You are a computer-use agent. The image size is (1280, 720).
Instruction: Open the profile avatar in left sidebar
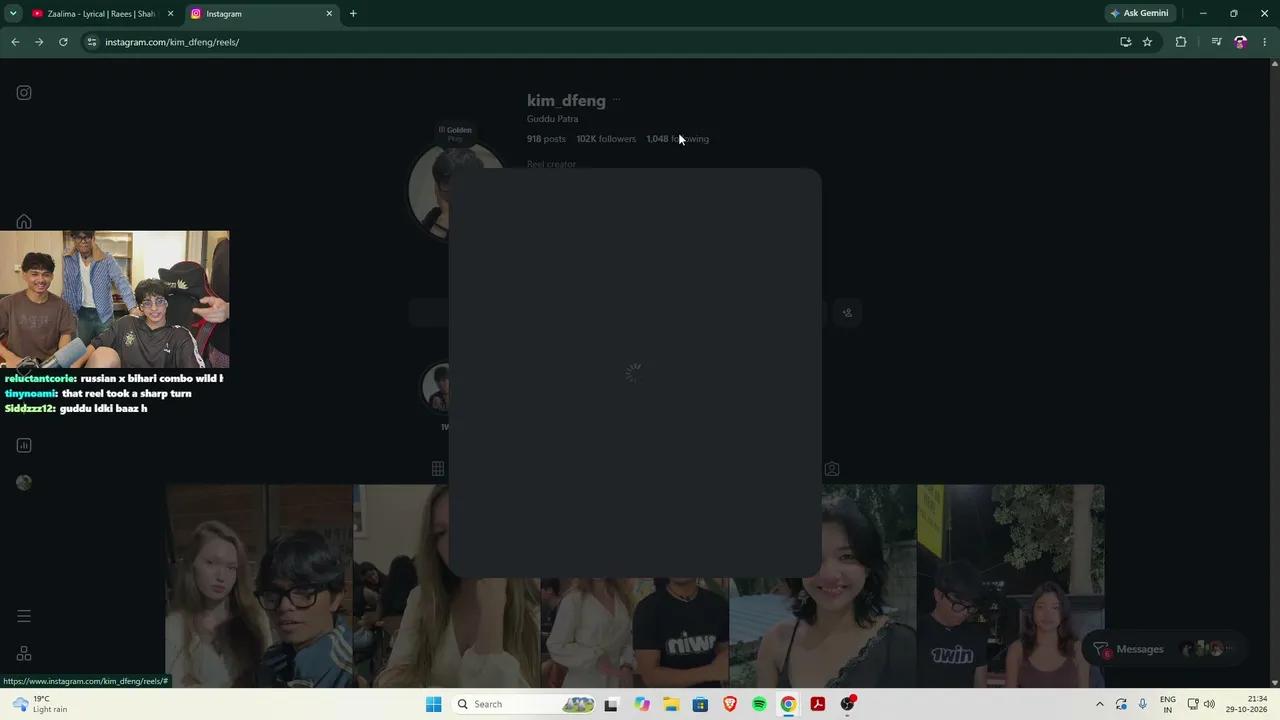click(x=24, y=482)
